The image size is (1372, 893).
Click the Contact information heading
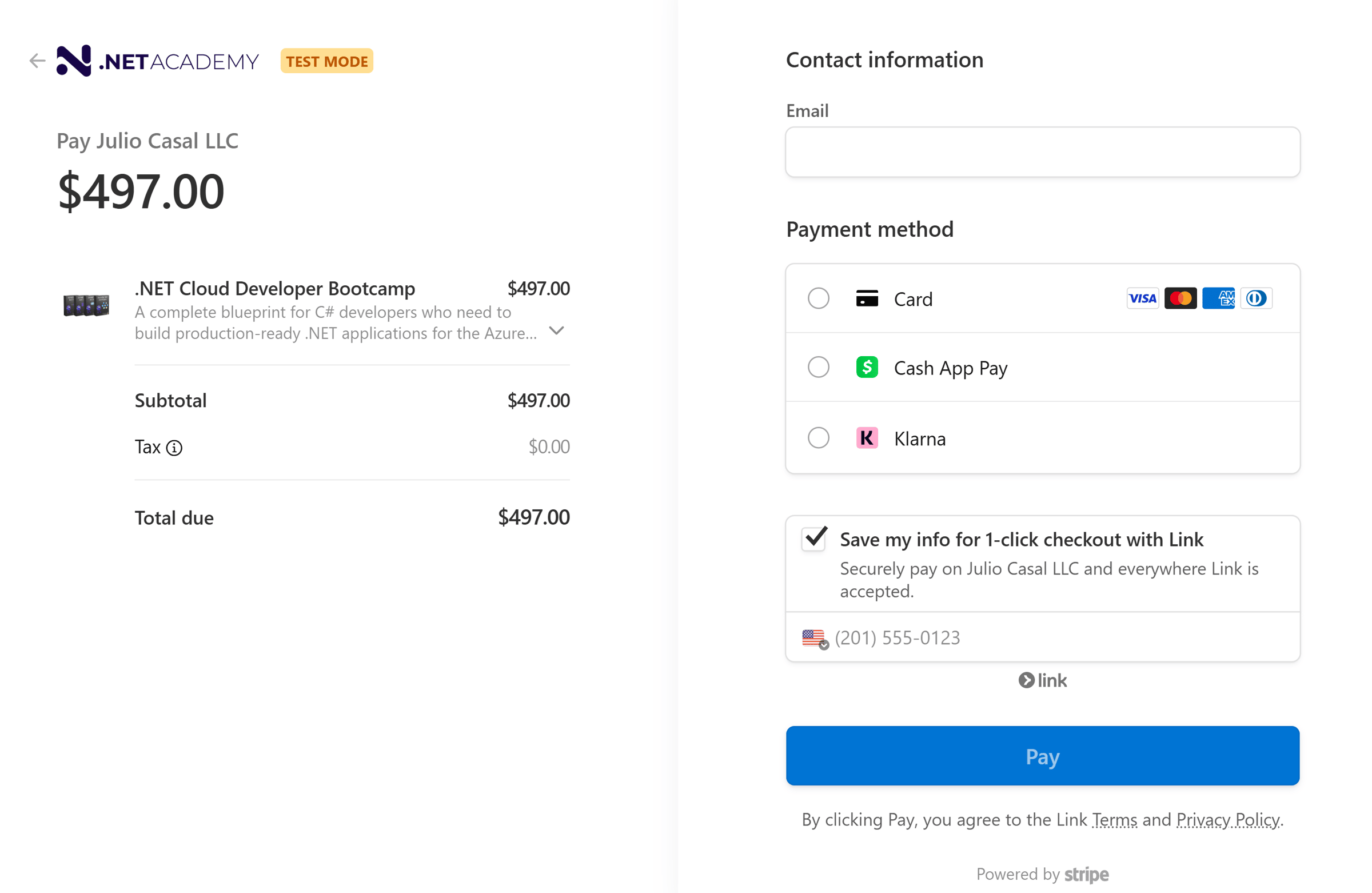tap(884, 60)
